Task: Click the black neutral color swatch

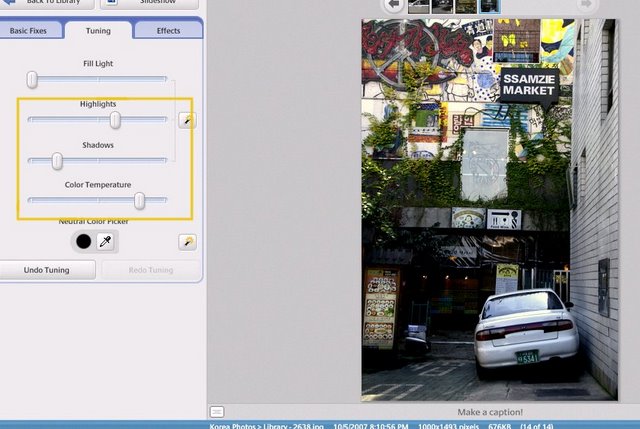Action: click(84, 242)
